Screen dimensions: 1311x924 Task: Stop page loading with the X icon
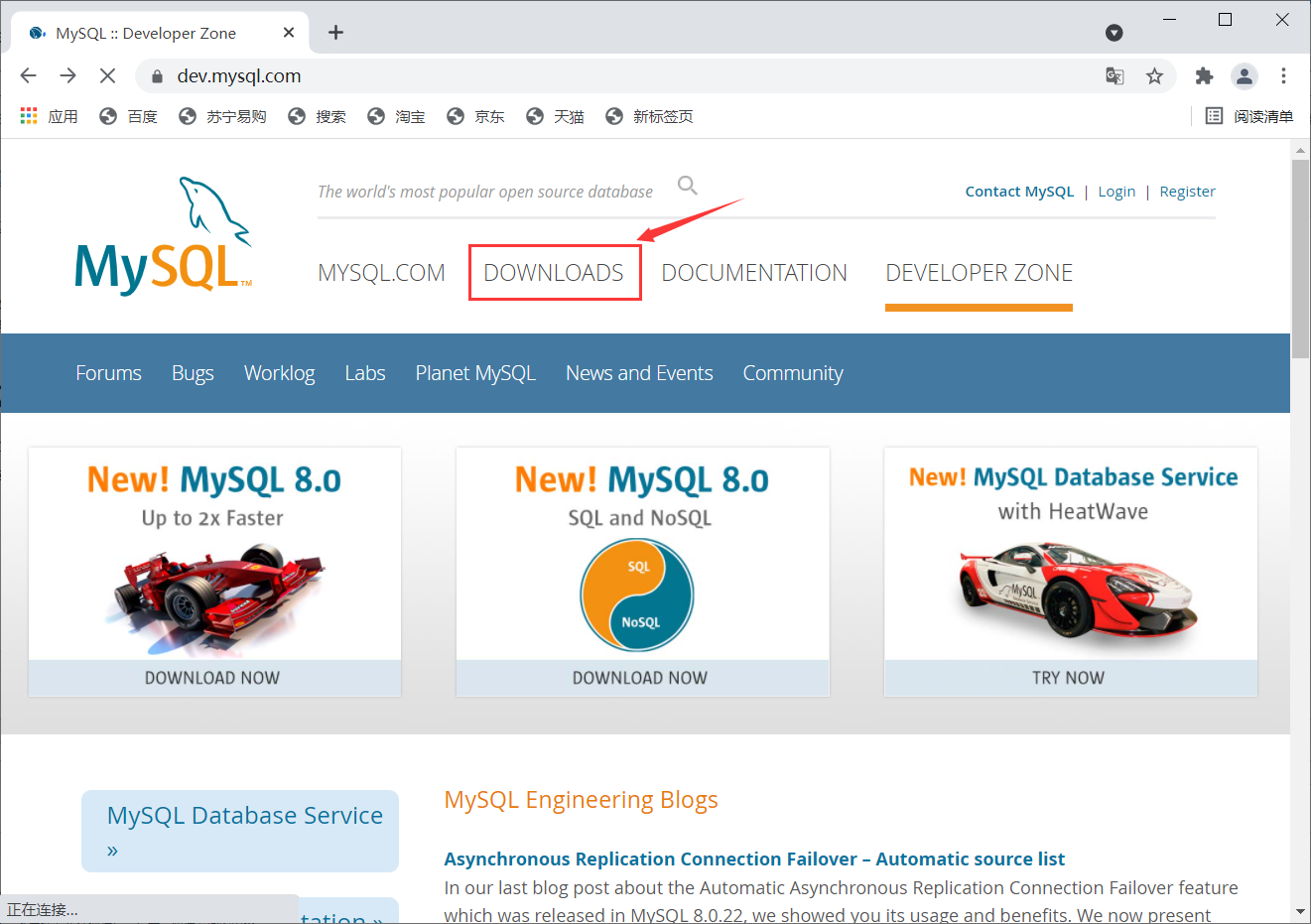[107, 75]
